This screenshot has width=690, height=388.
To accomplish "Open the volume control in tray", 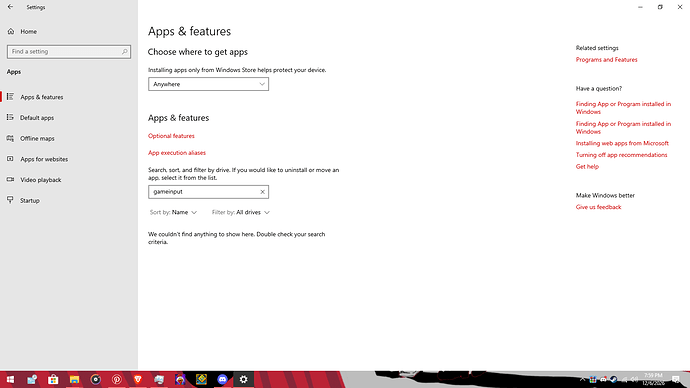I will tap(634, 379).
